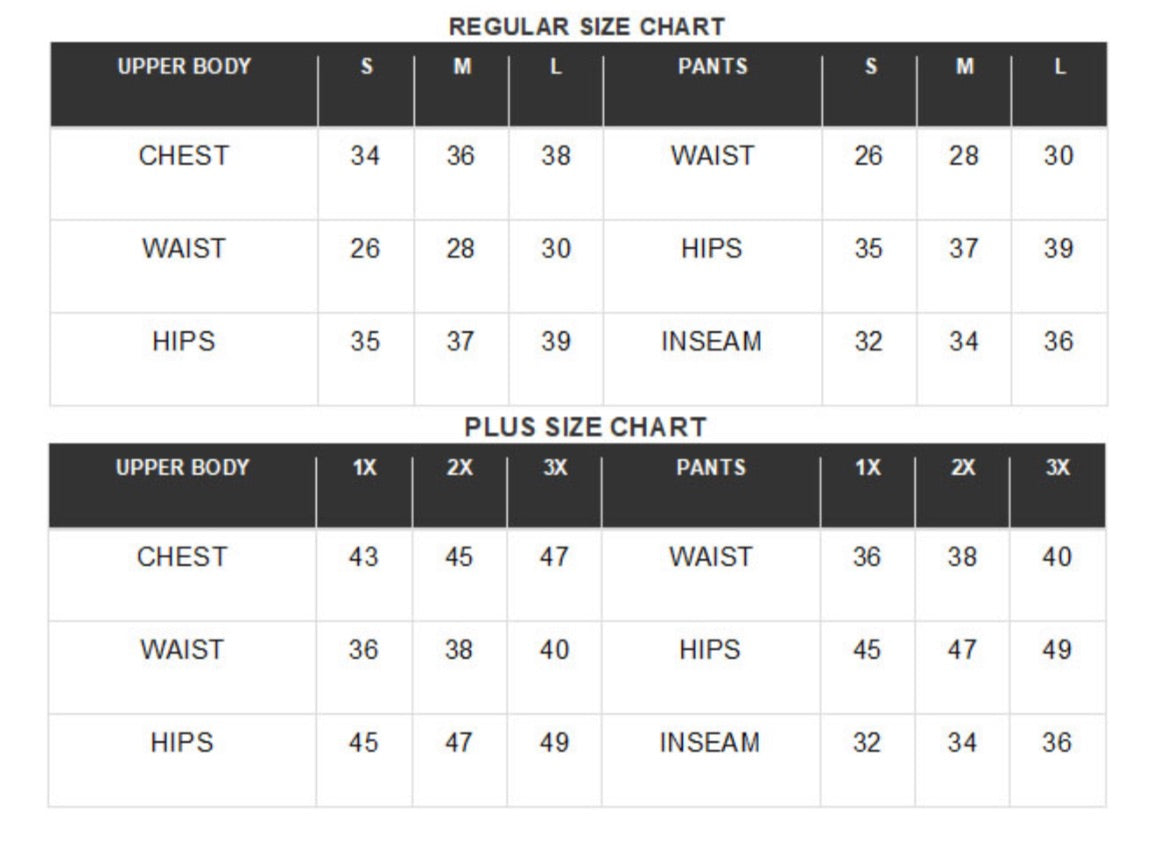Click plus pants waist value 38 for 2X
Screen dimensions: 1171x850
(x=962, y=557)
